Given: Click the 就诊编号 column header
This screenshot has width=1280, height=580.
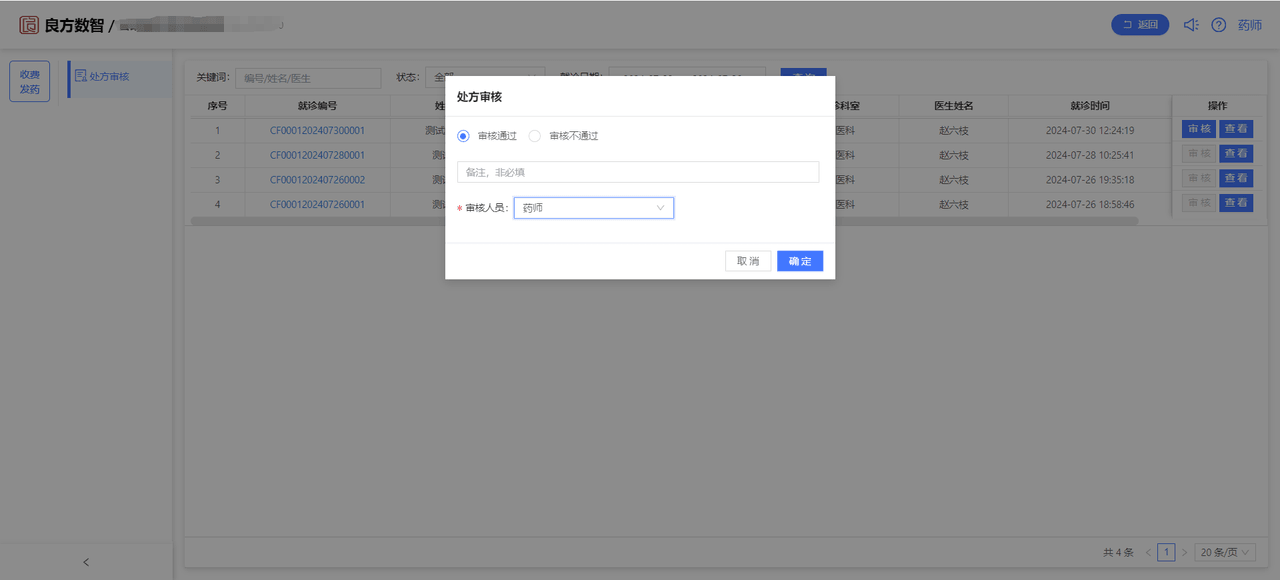Looking at the screenshot, I should pos(317,106).
